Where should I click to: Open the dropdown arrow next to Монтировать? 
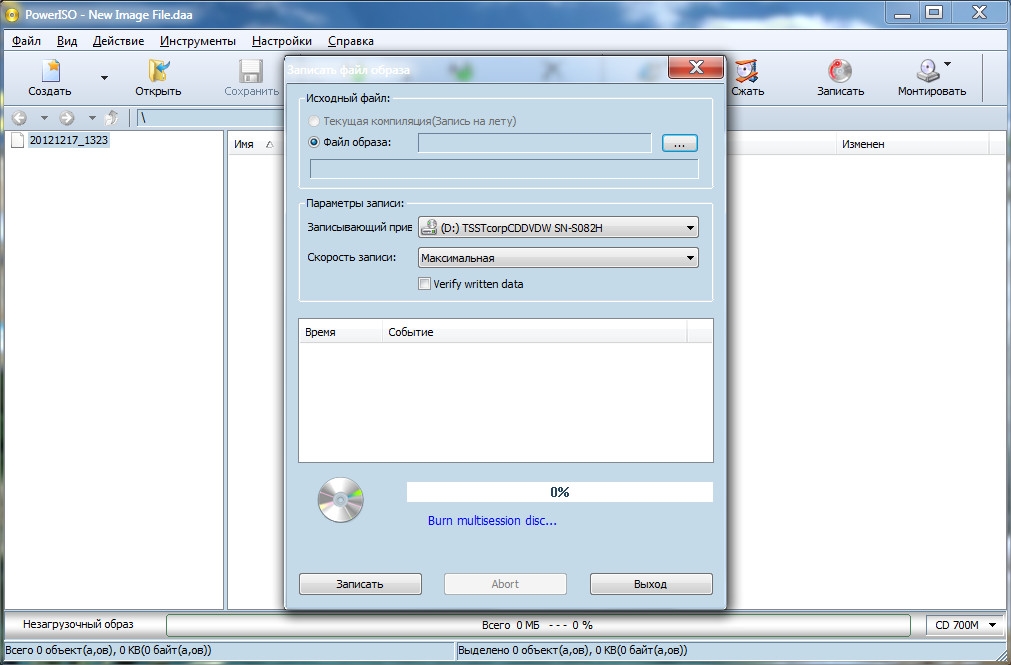tap(947, 64)
